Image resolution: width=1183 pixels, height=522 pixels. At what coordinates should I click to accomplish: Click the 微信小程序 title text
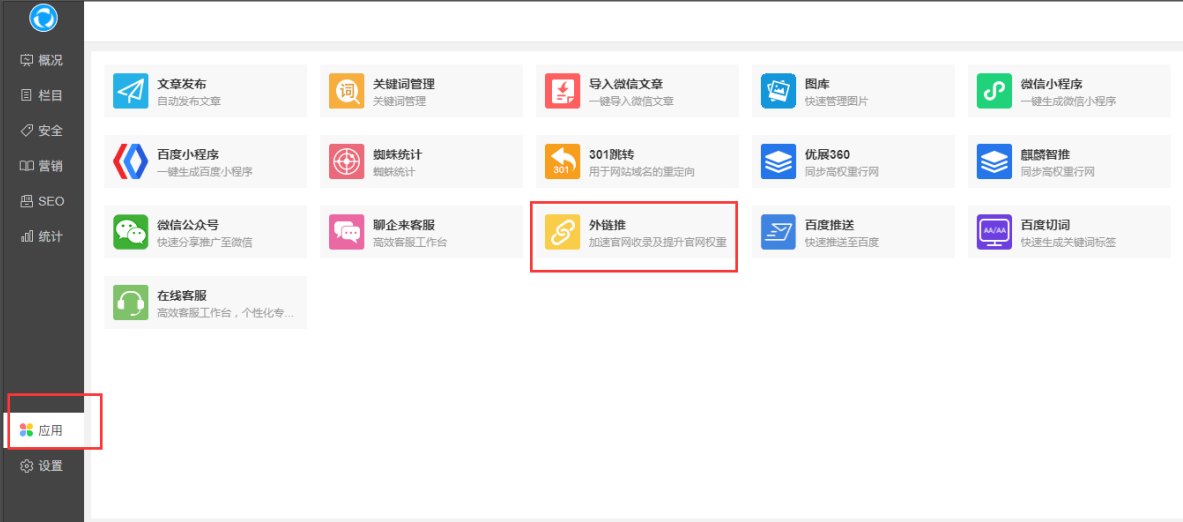click(x=1052, y=84)
